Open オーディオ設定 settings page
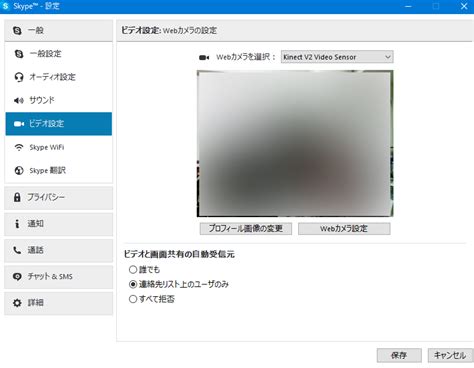The image size is (474, 368). click(x=59, y=77)
